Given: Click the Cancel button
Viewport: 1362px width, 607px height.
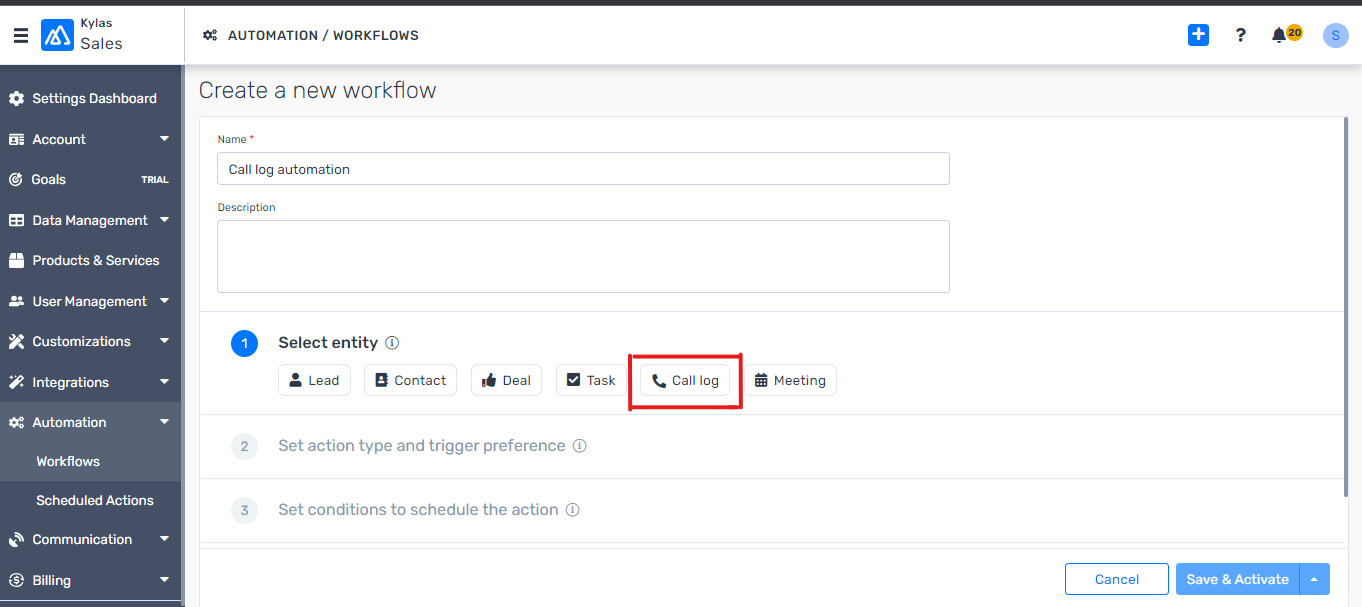Looking at the screenshot, I should 1116,579.
